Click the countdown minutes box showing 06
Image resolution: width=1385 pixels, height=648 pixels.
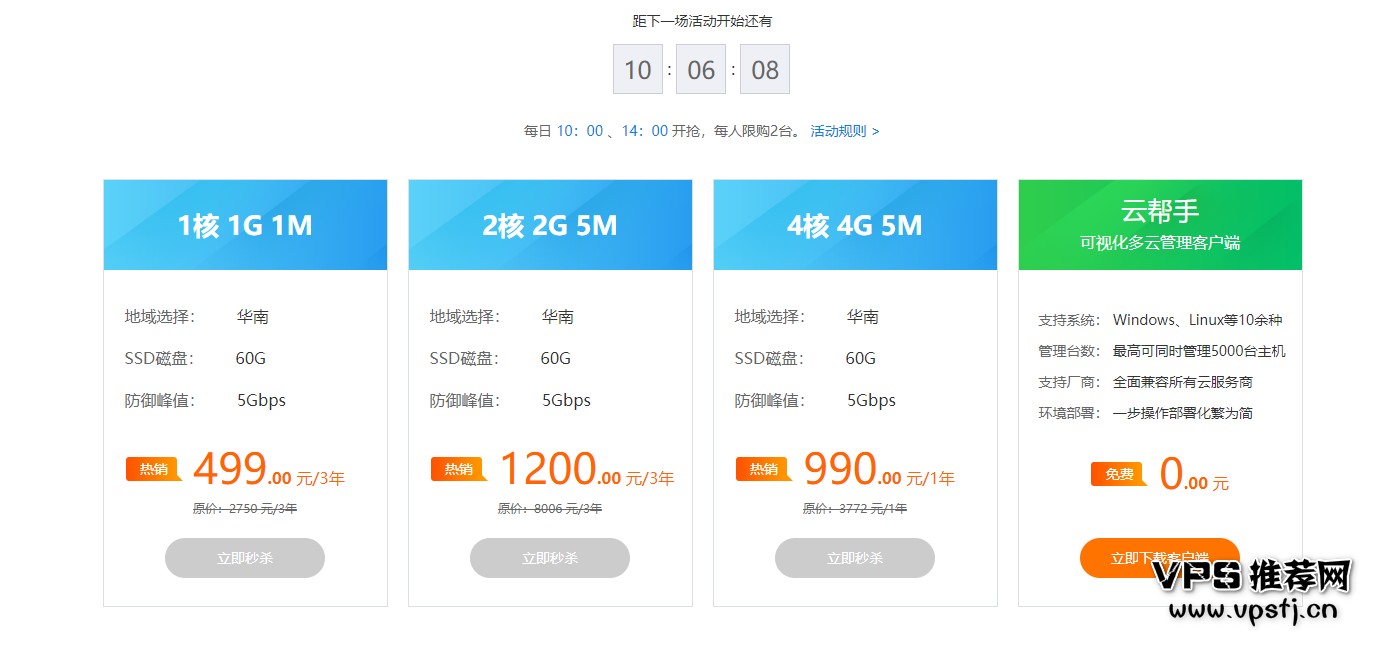pyautogui.click(x=701, y=69)
